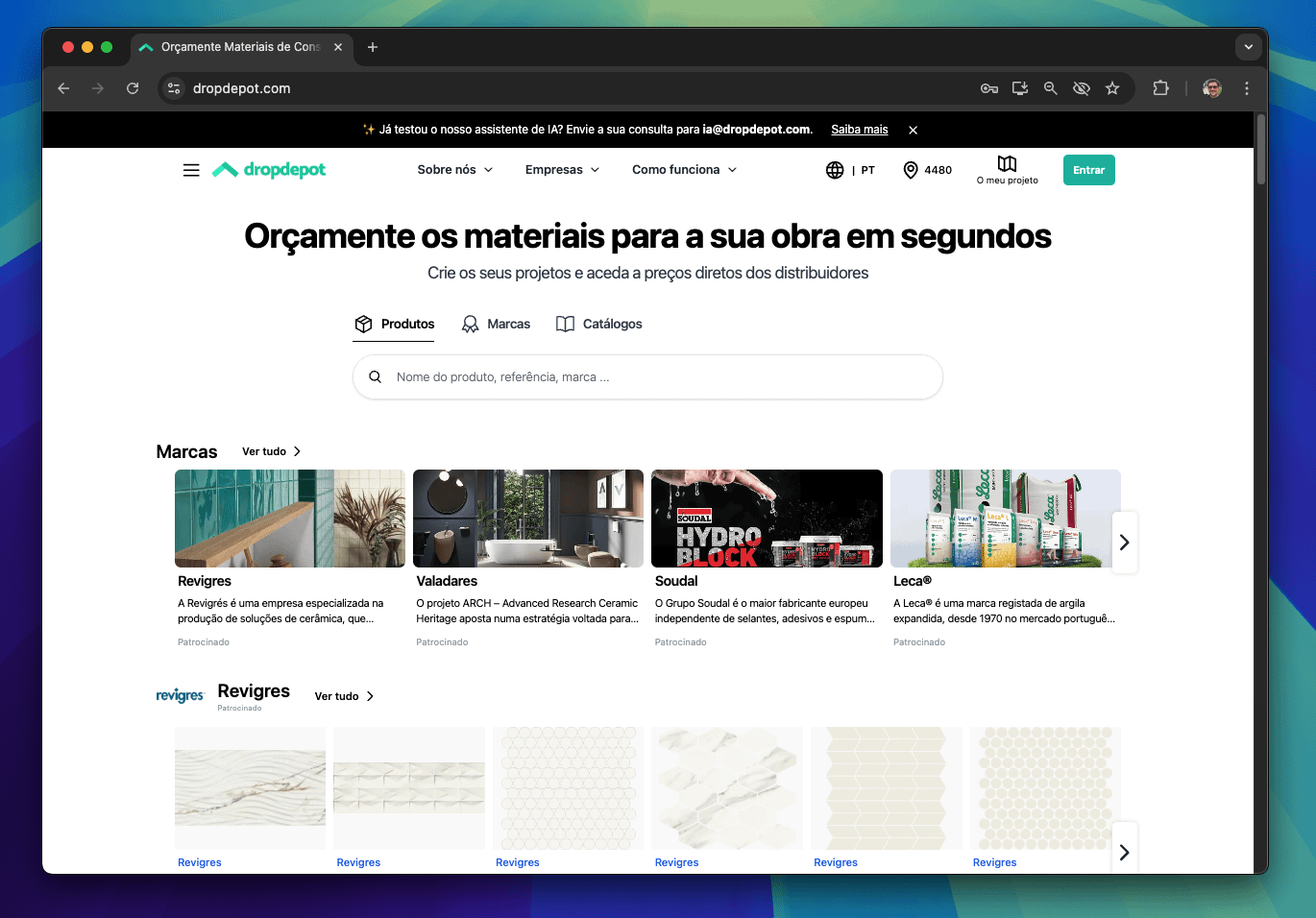The width and height of the screenshot is (1316, 918).
Task: Focus the product search input field
Action: [x=647, y=377]
